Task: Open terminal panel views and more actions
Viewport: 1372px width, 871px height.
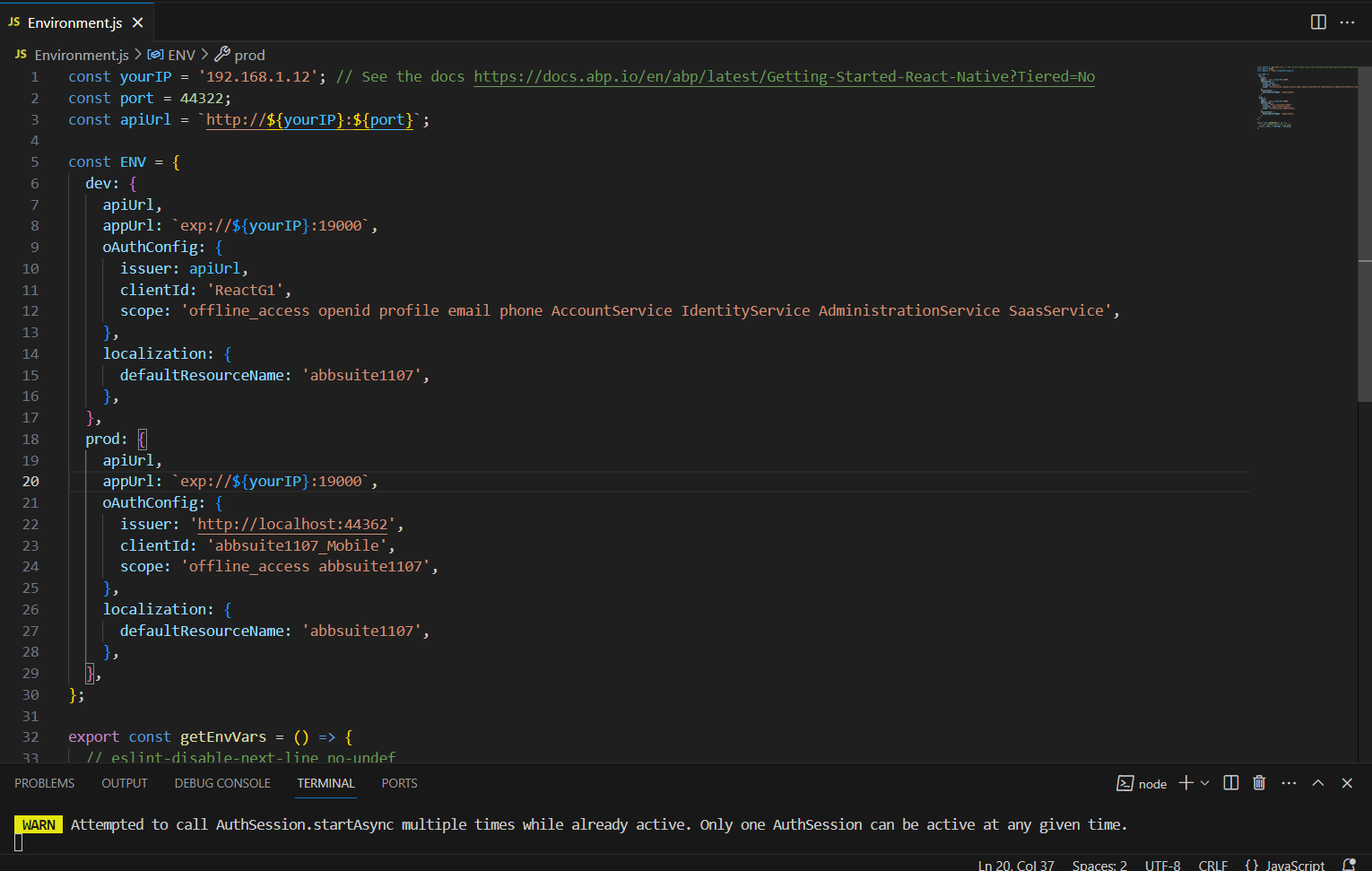Action: (1289, 783)
